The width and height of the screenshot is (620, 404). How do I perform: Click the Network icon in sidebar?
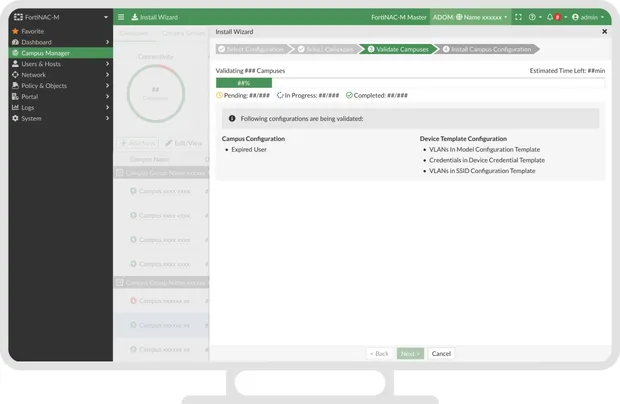(x=15, y=74)
